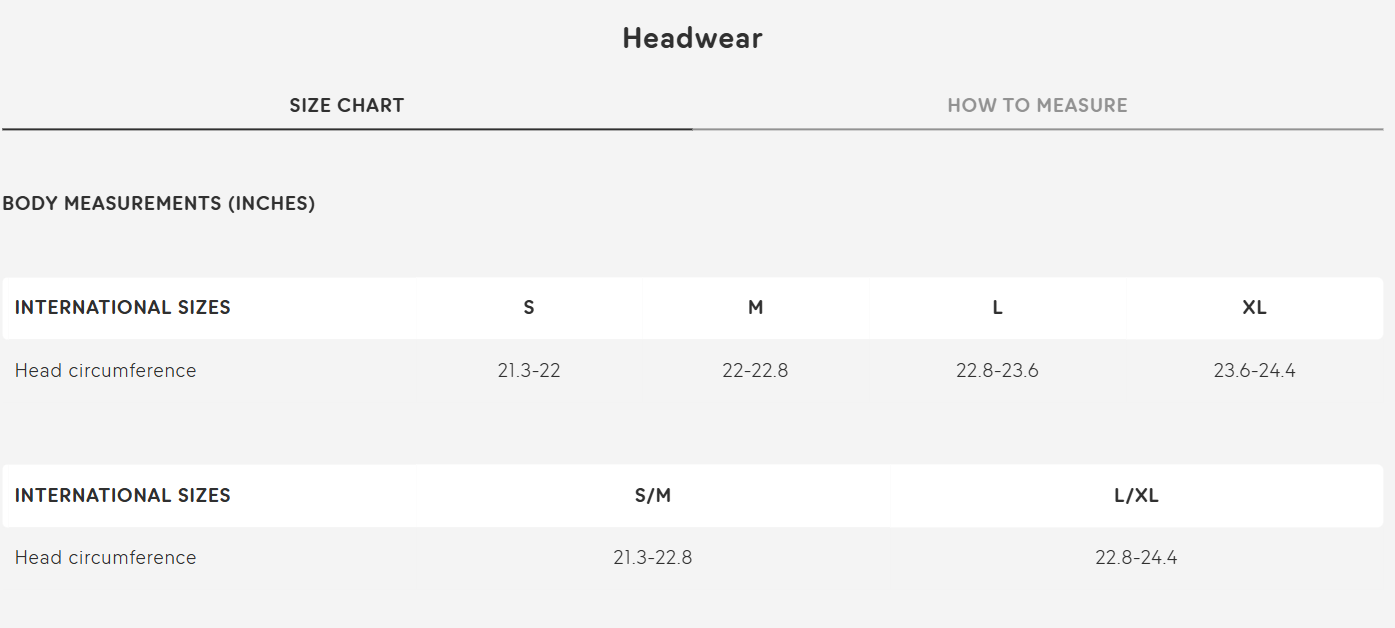Select the M size column header
The width and height of the screenshot is (1395, 628).
(756, 308)
